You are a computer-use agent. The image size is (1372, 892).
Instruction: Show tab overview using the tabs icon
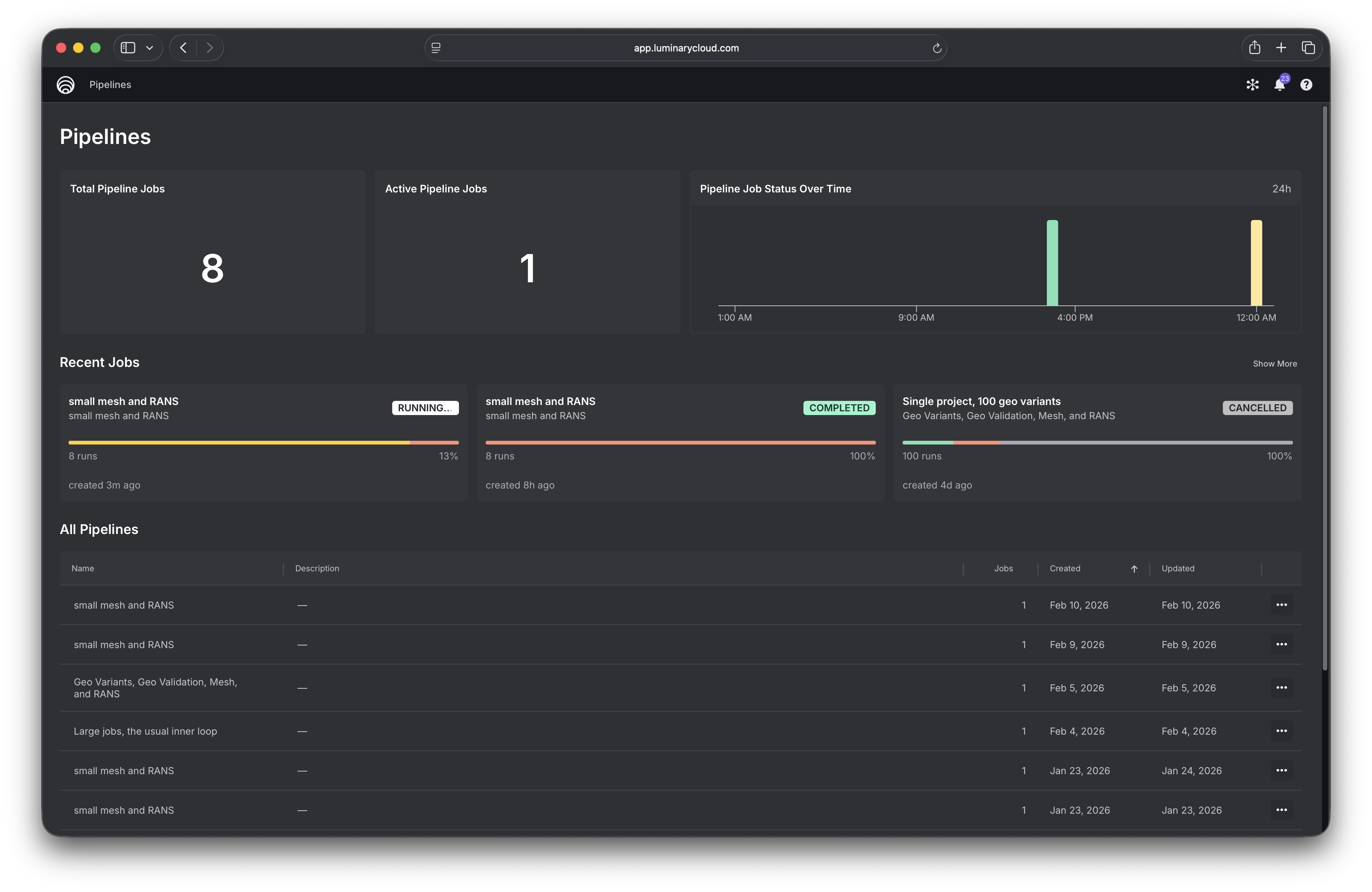(1308, 47)
